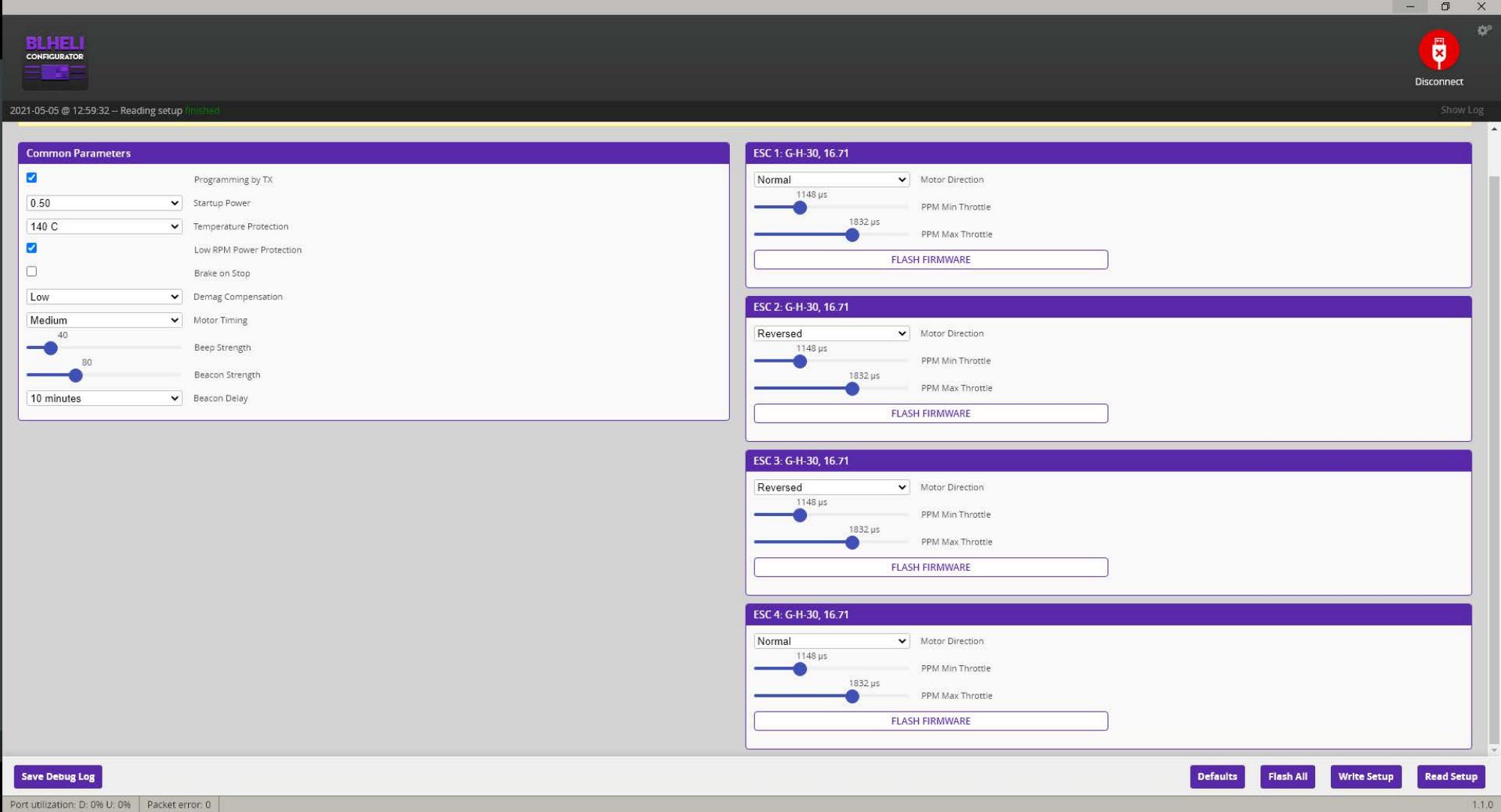Click Port utilization status text
The width and height of the screenshot is (1501, 812).
[70, 805]
